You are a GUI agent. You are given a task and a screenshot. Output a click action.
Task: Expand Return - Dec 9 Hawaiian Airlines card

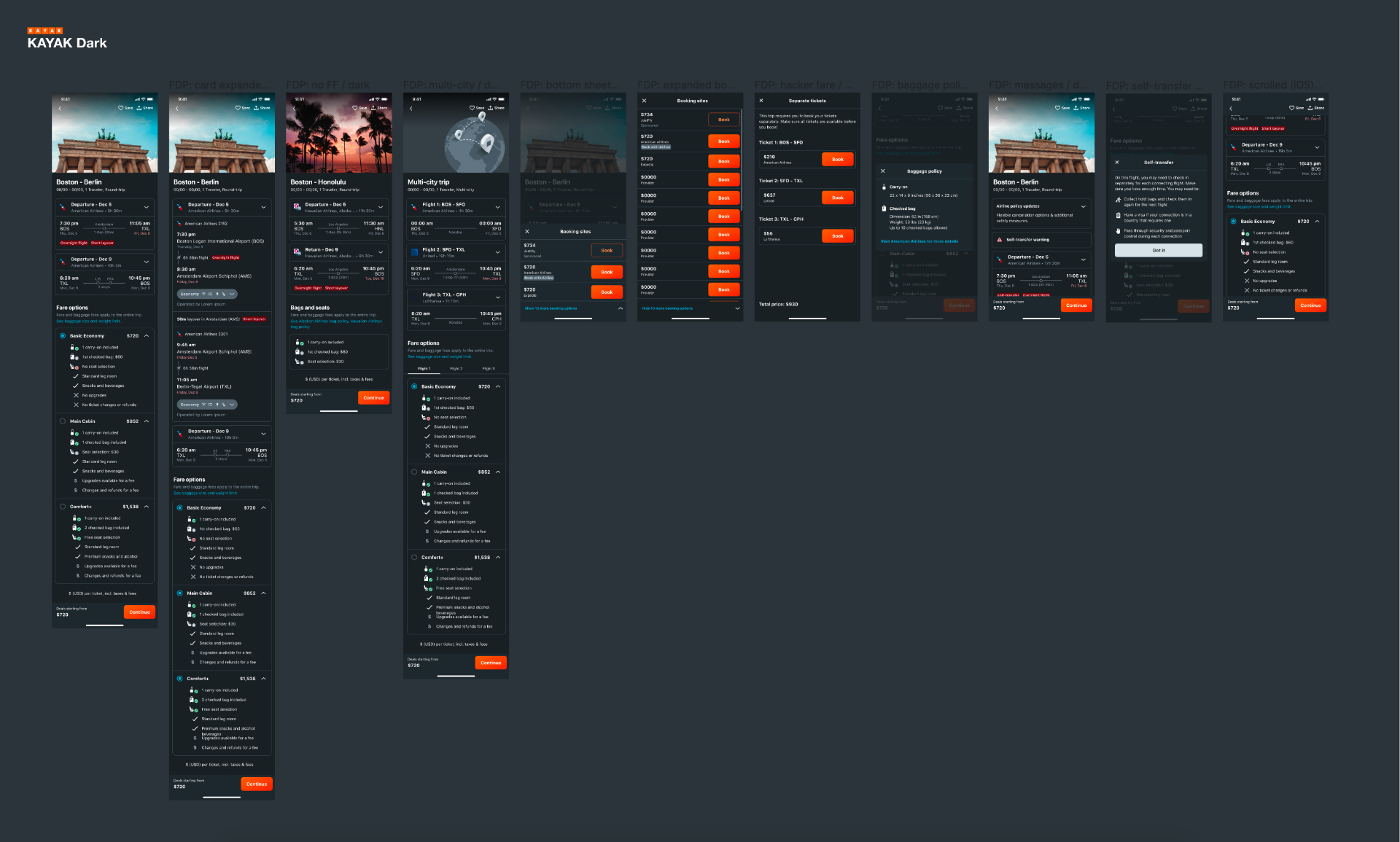(x=381, y=252)
